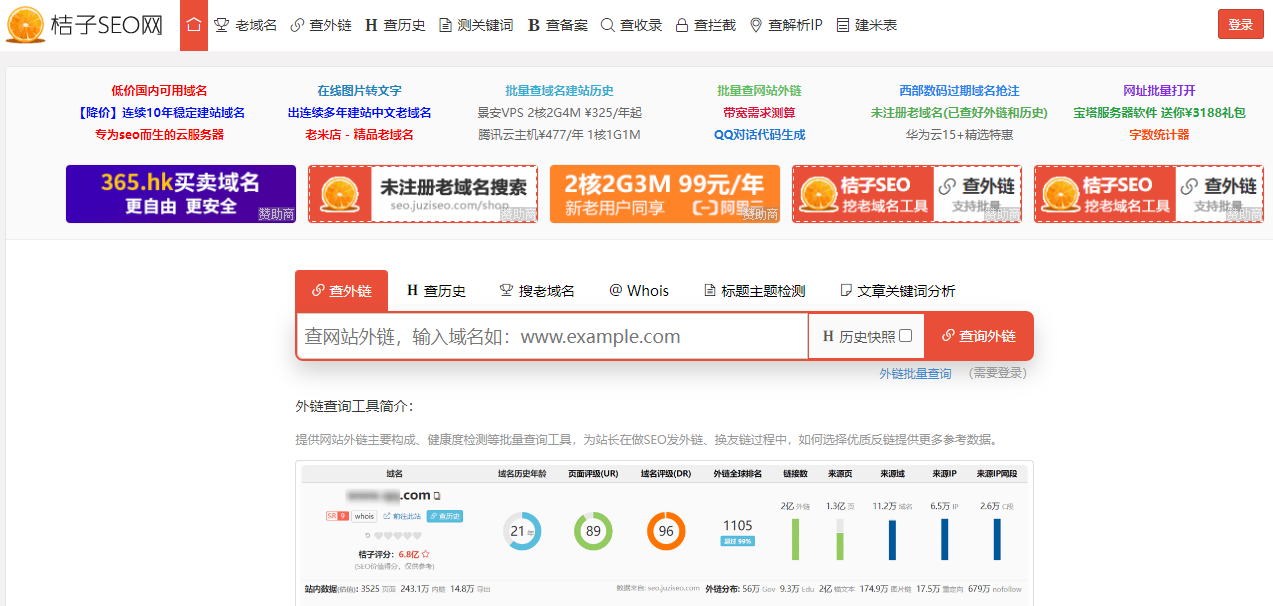Open the Whois tab
The image size is (1273, 606).
pos(639,290)
